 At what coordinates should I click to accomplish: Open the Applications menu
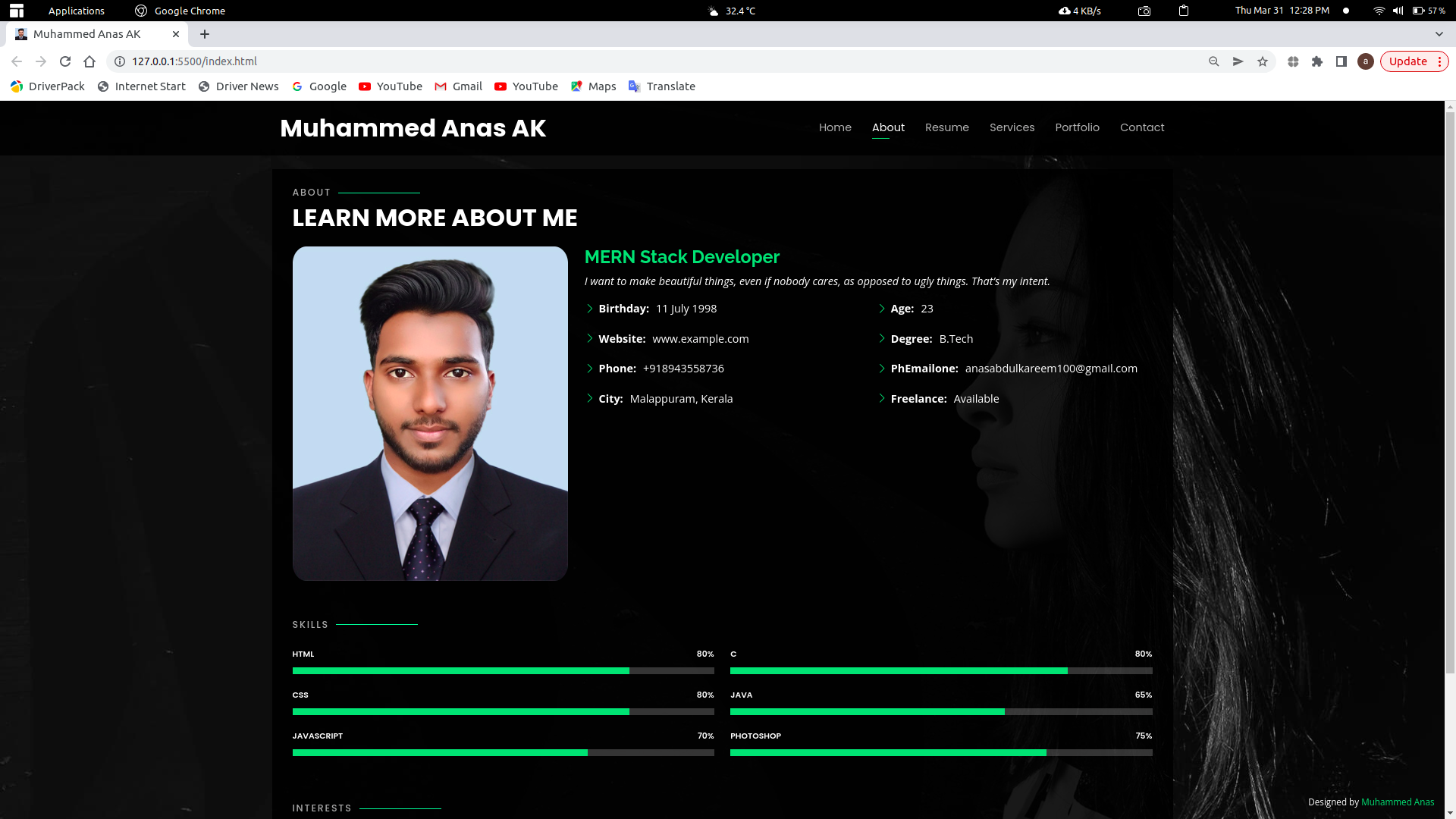(x=76, y=11)
